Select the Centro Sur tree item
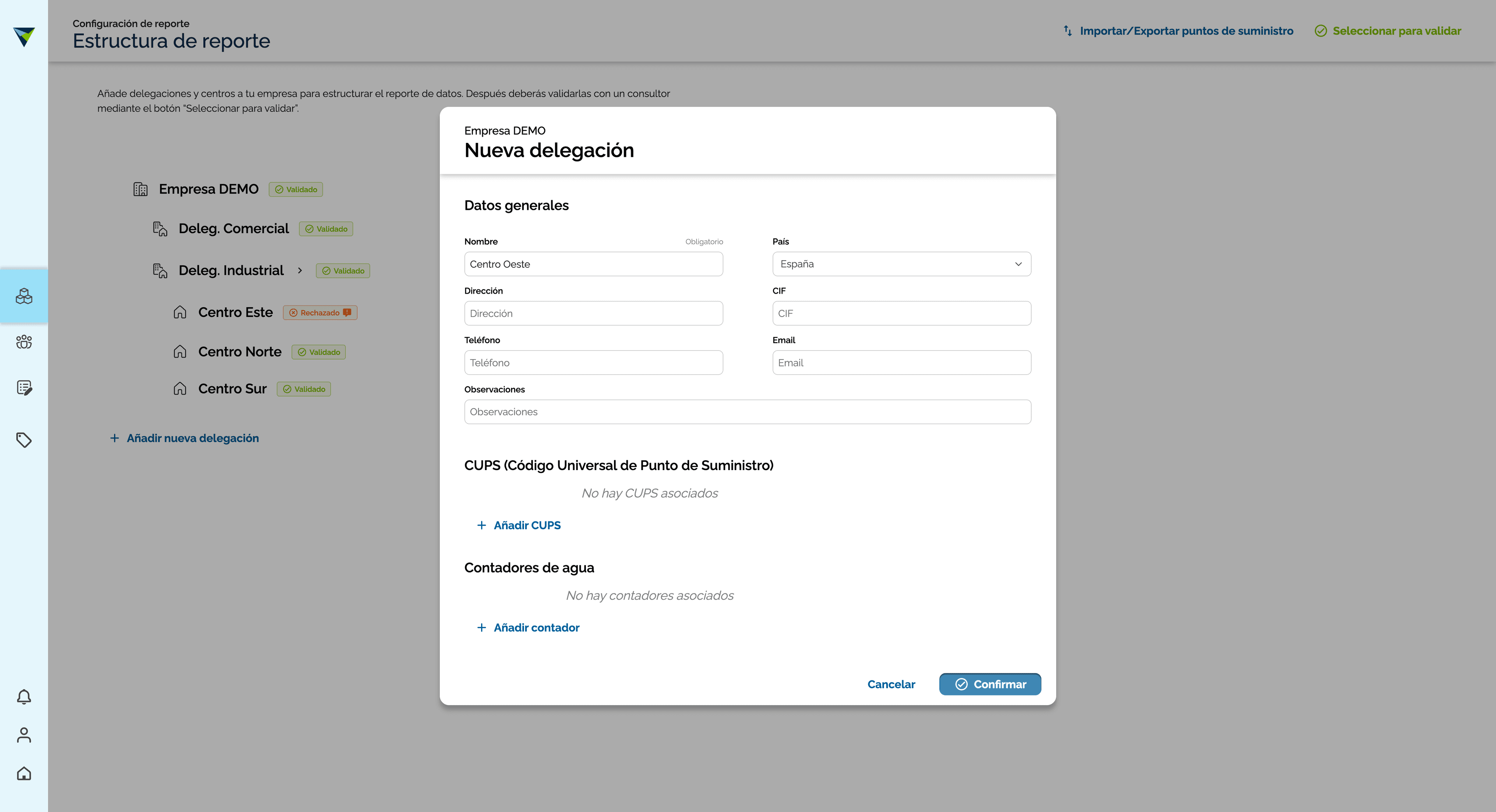 coord(232,389)
